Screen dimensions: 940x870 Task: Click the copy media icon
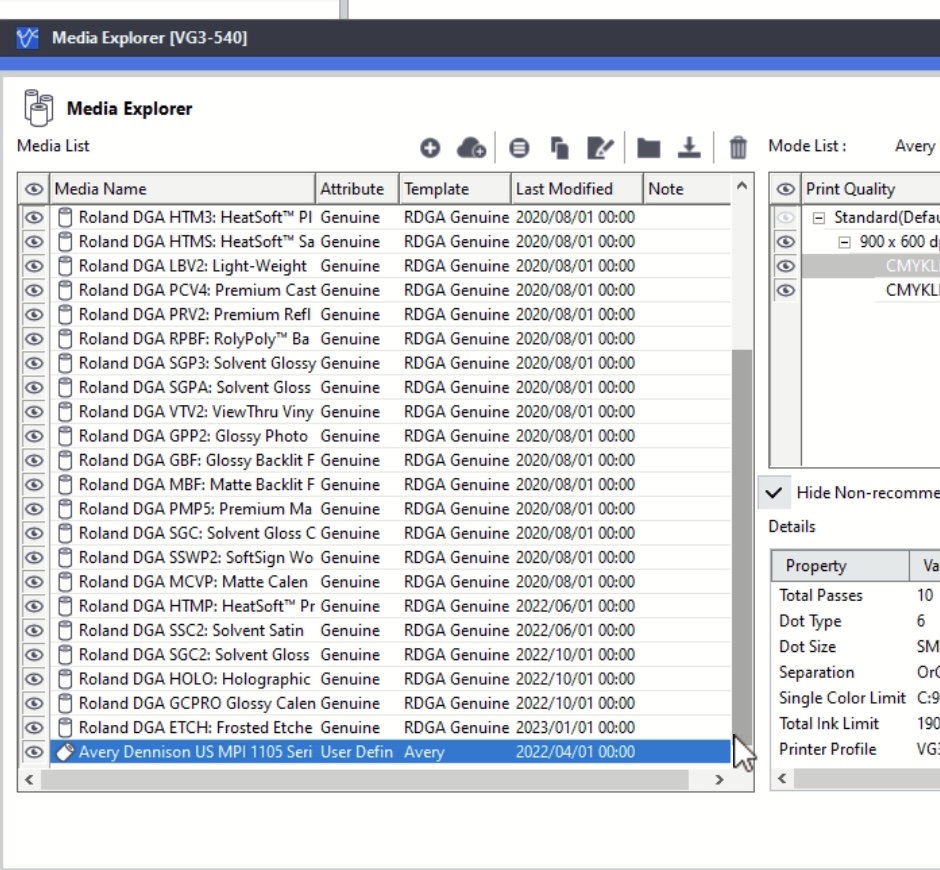point(559,147)
